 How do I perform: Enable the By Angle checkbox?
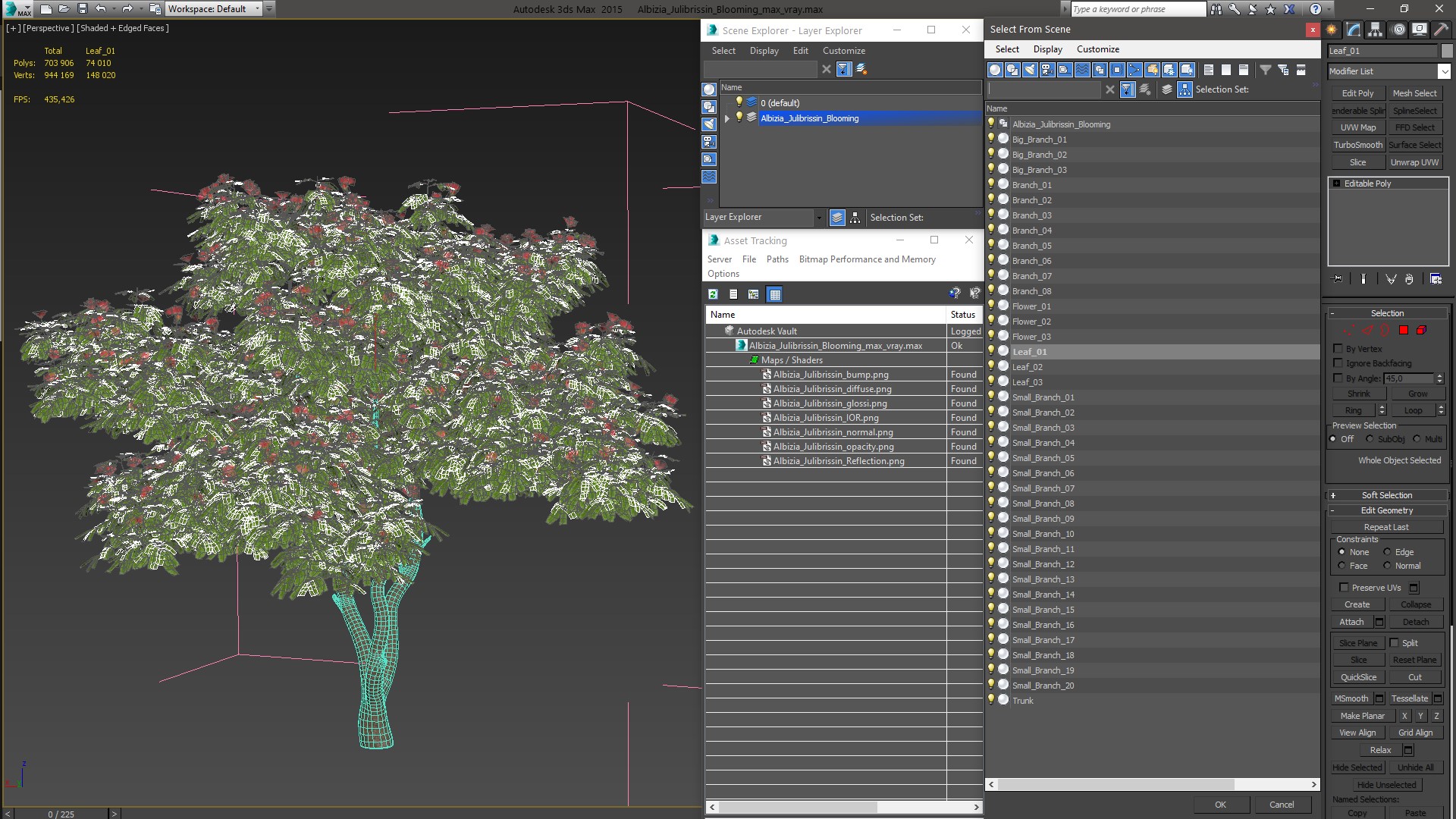point(1338,378)
